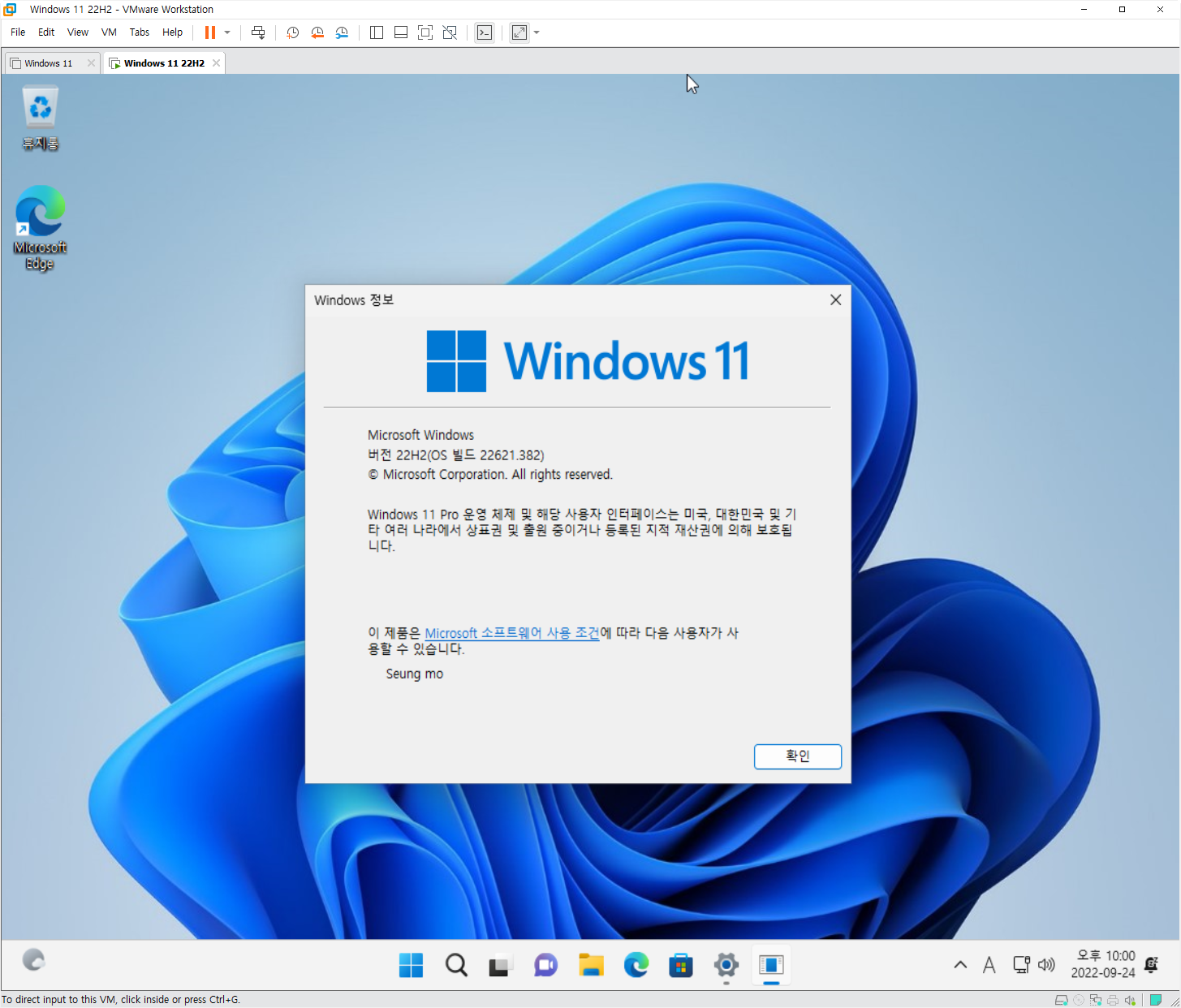Viewport: 1181px width, 1008px height.
Task: Click the 확인 button
Action: pyautogui.click(x=797, y=756)
